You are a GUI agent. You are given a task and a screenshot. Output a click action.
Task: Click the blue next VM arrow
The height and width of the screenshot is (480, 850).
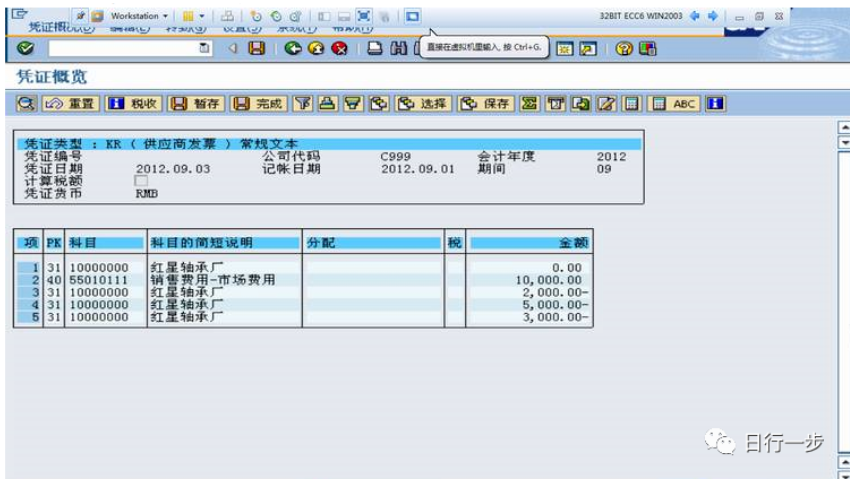coord(713,16)
